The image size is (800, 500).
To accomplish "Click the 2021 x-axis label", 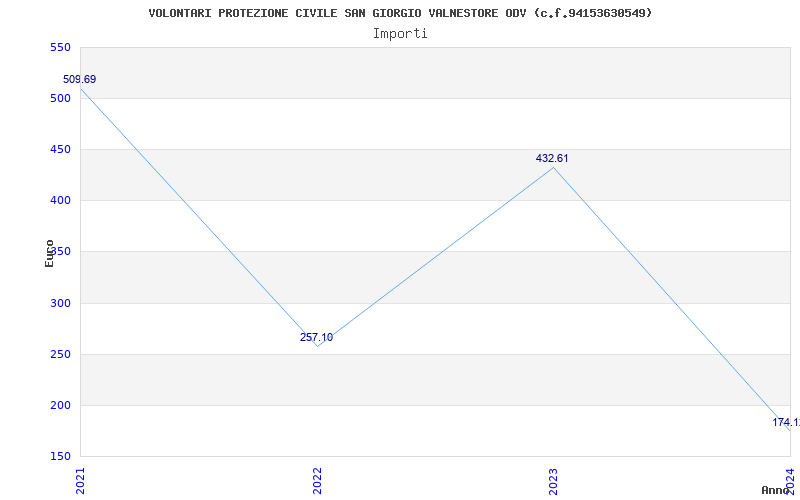I will (80, 481).
